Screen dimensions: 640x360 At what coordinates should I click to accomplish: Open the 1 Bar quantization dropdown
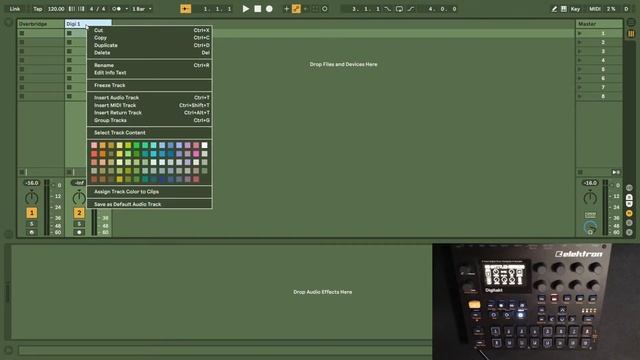pyautogui.click(x=142, y=9)
